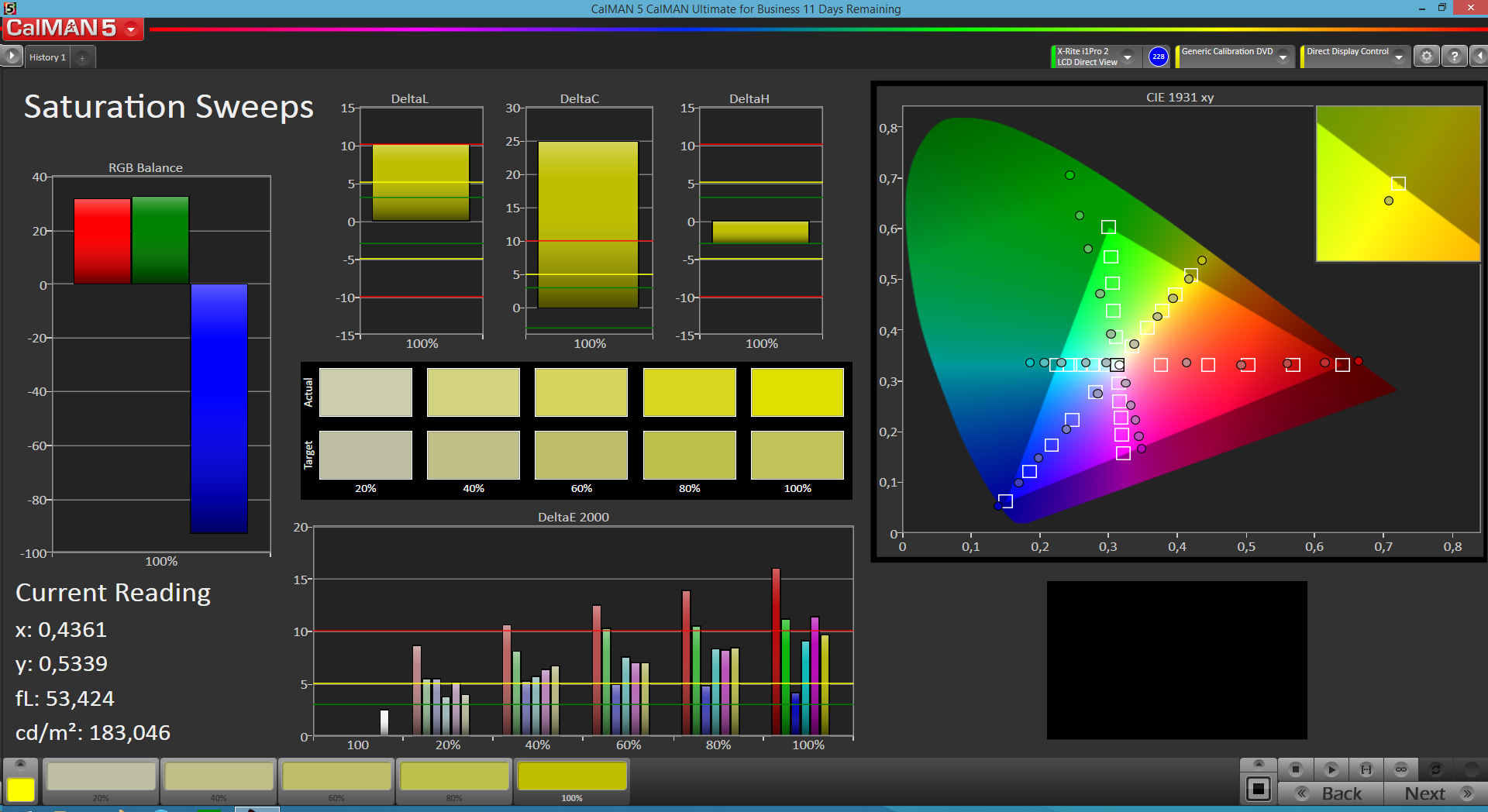This screenshot has height=812, width=1488.
Task: Click the DeltaC chart bar
Action: (x=588, y=225)
